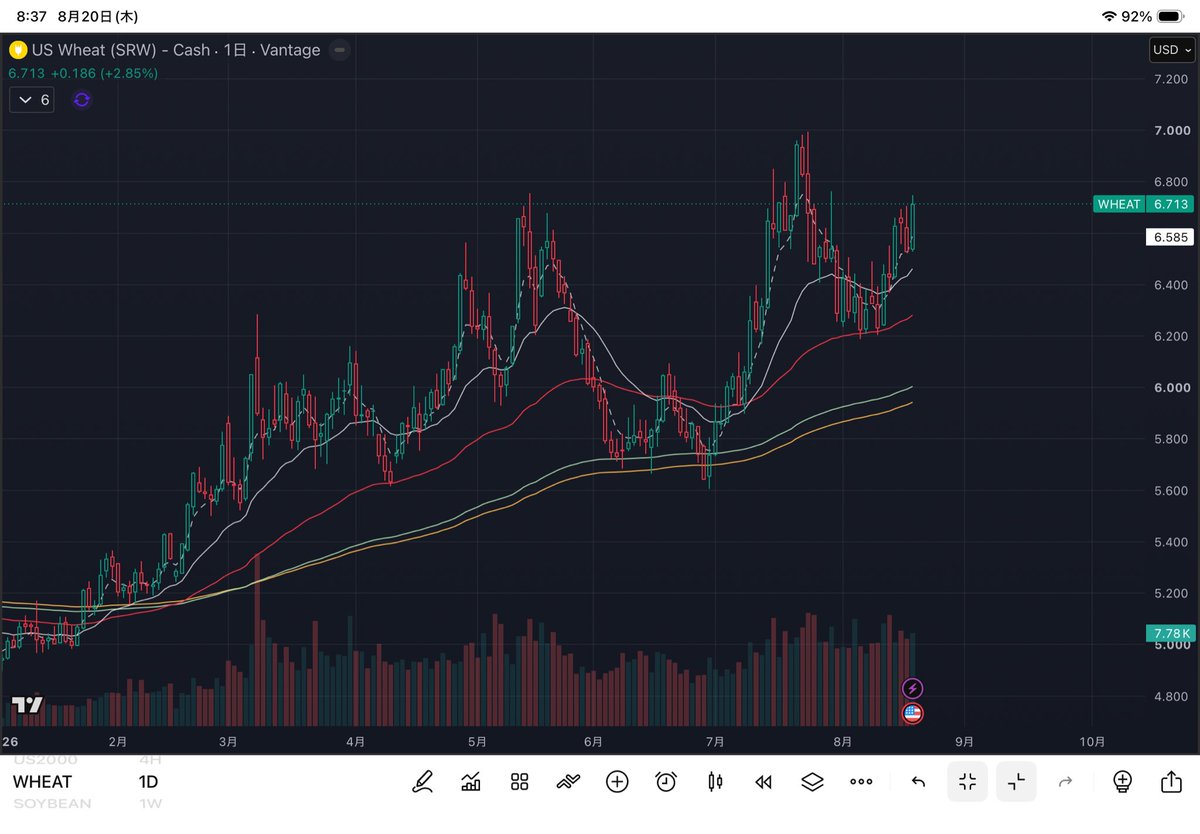Tap the 6.000 level on price axis

pos(1171,388)
